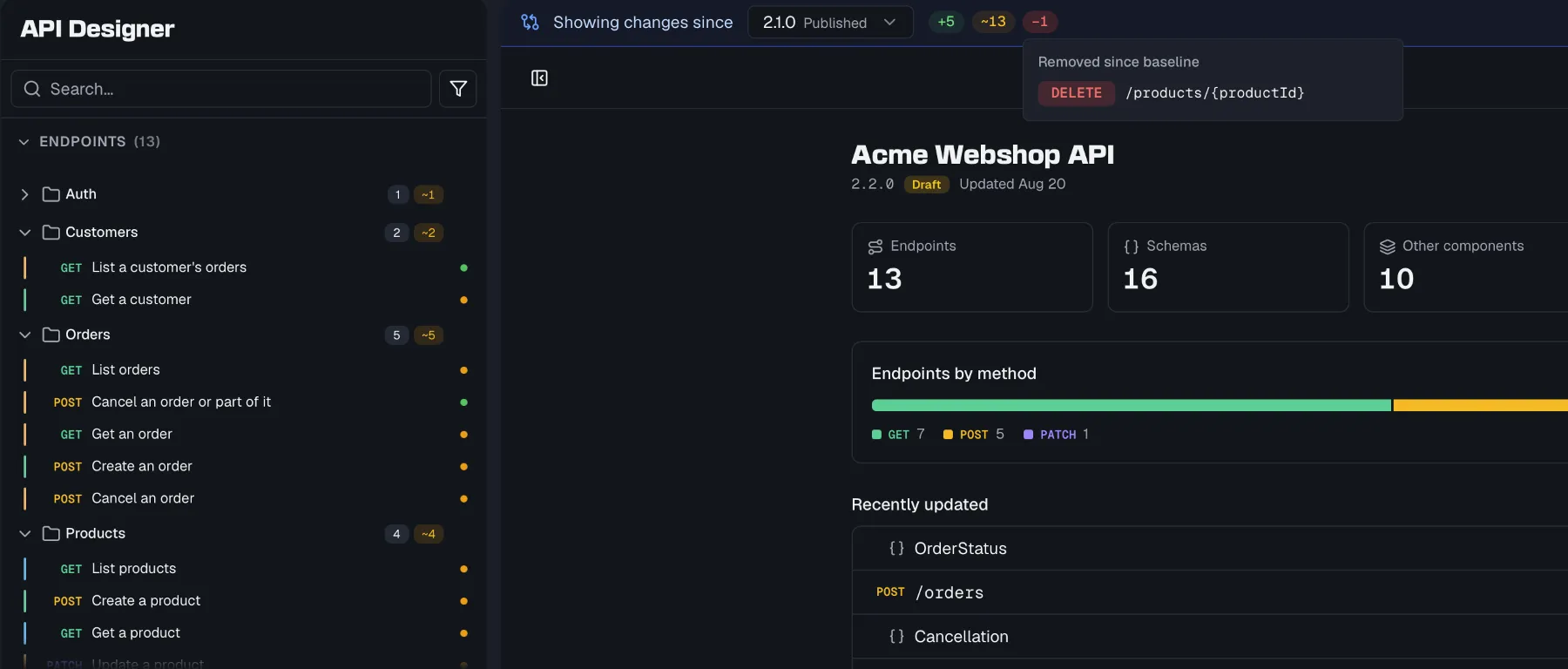Image resolution: width=1568 pixels, height=669 pixels.
Task: Collapse the Products folder chevron
Action: click(24, 533)
